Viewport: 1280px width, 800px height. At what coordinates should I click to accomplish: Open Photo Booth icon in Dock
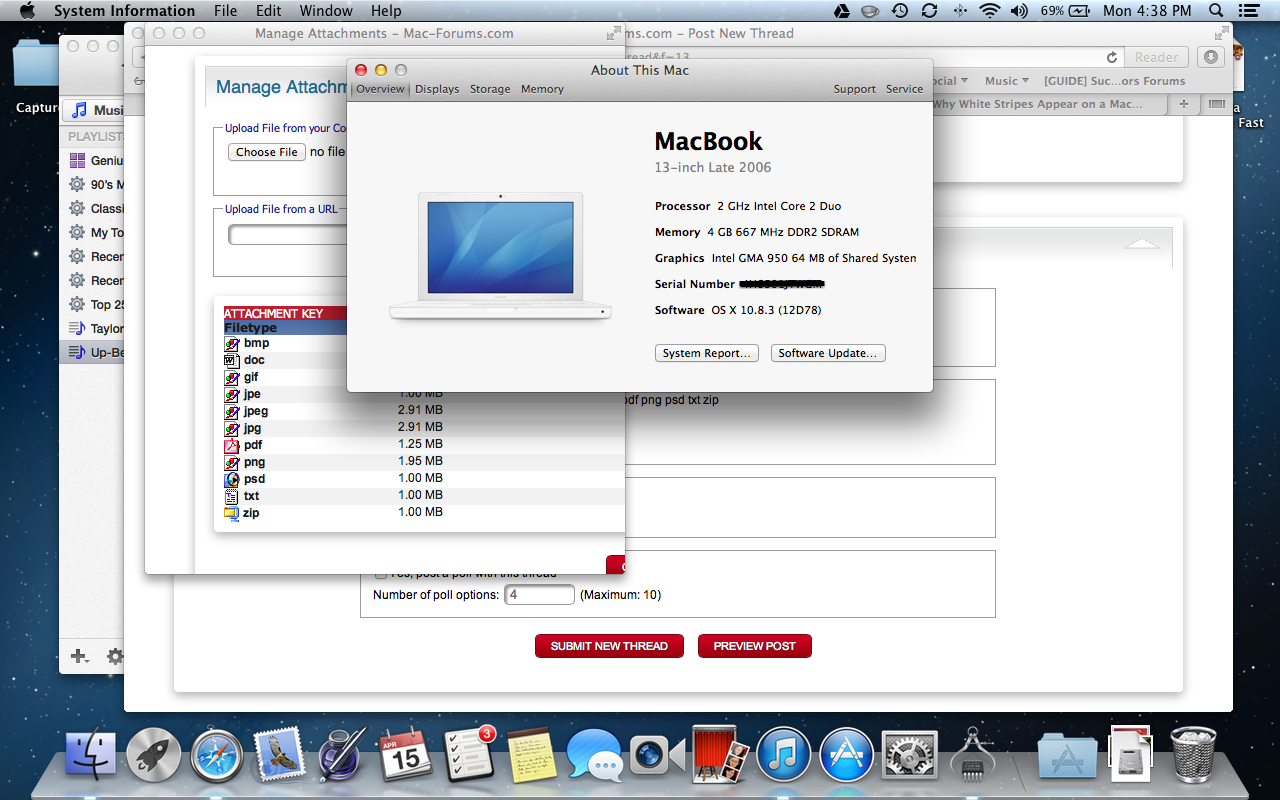tap(720, 754)
